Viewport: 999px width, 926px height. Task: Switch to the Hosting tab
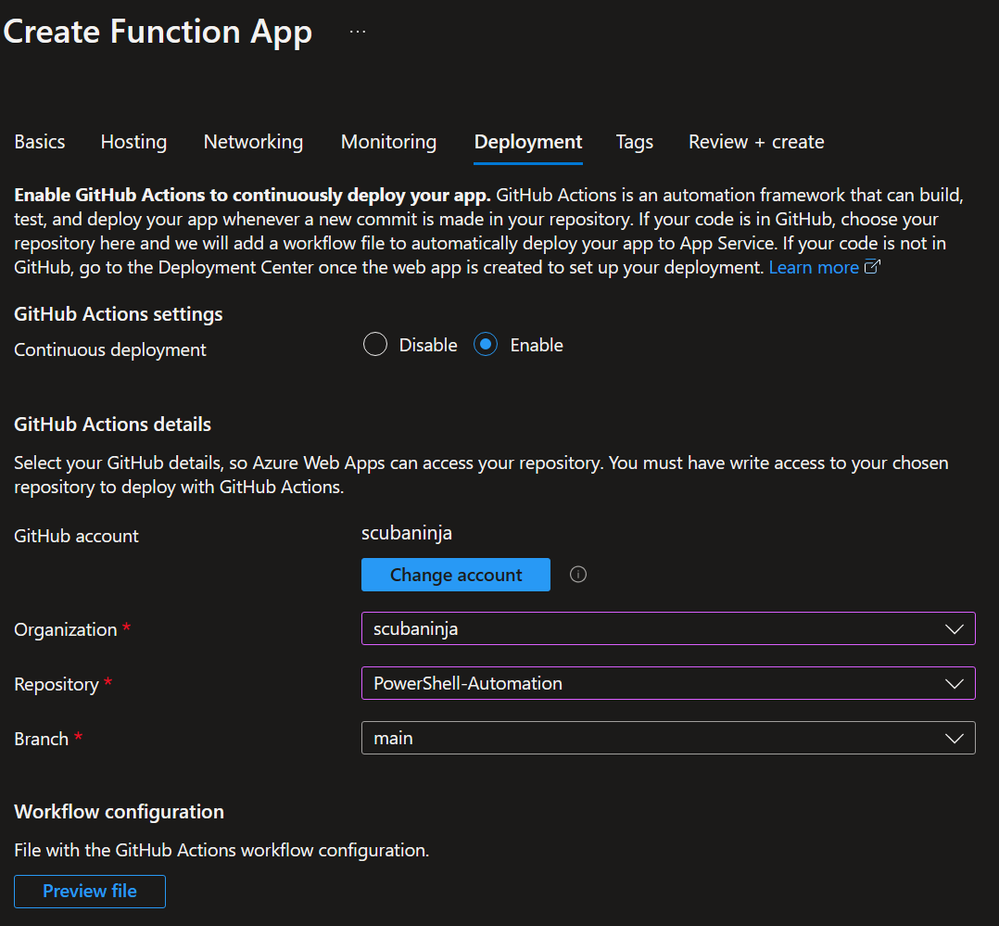[x=134, y=141]
